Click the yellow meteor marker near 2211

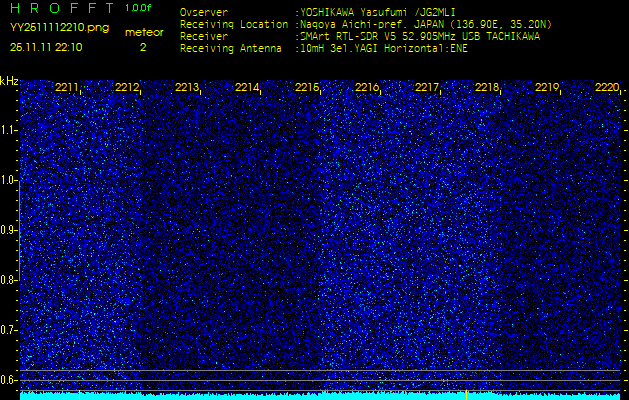point(79,395)
